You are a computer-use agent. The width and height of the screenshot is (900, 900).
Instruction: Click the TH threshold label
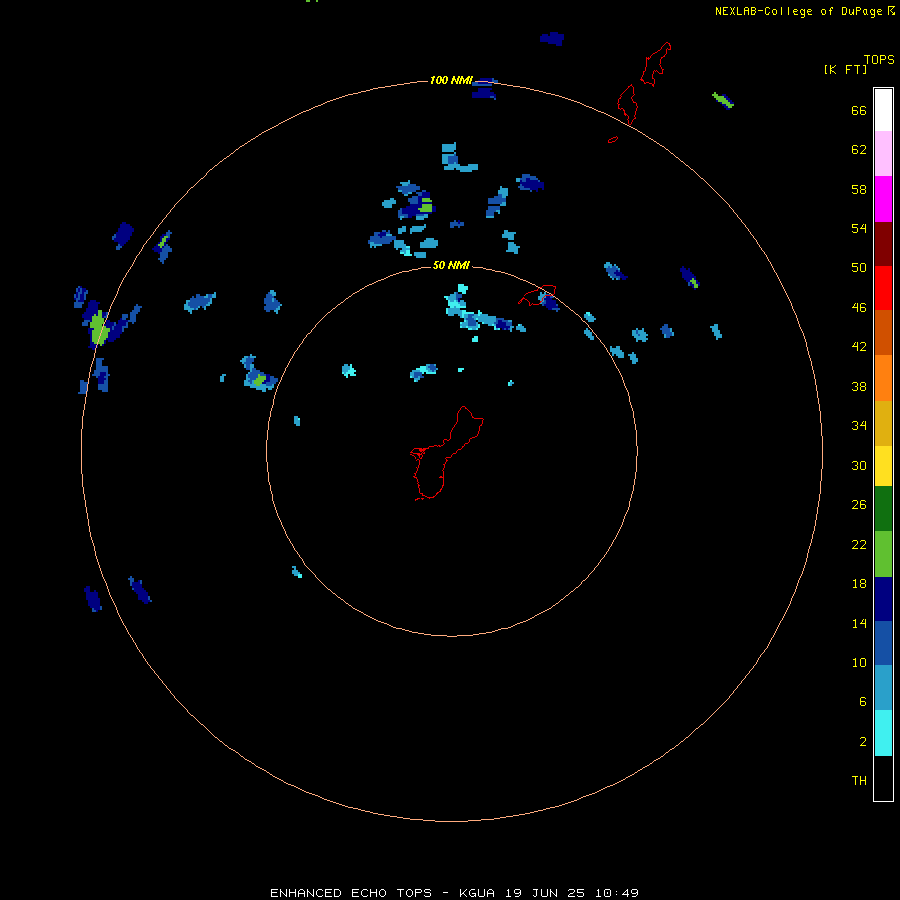[859, 781]
